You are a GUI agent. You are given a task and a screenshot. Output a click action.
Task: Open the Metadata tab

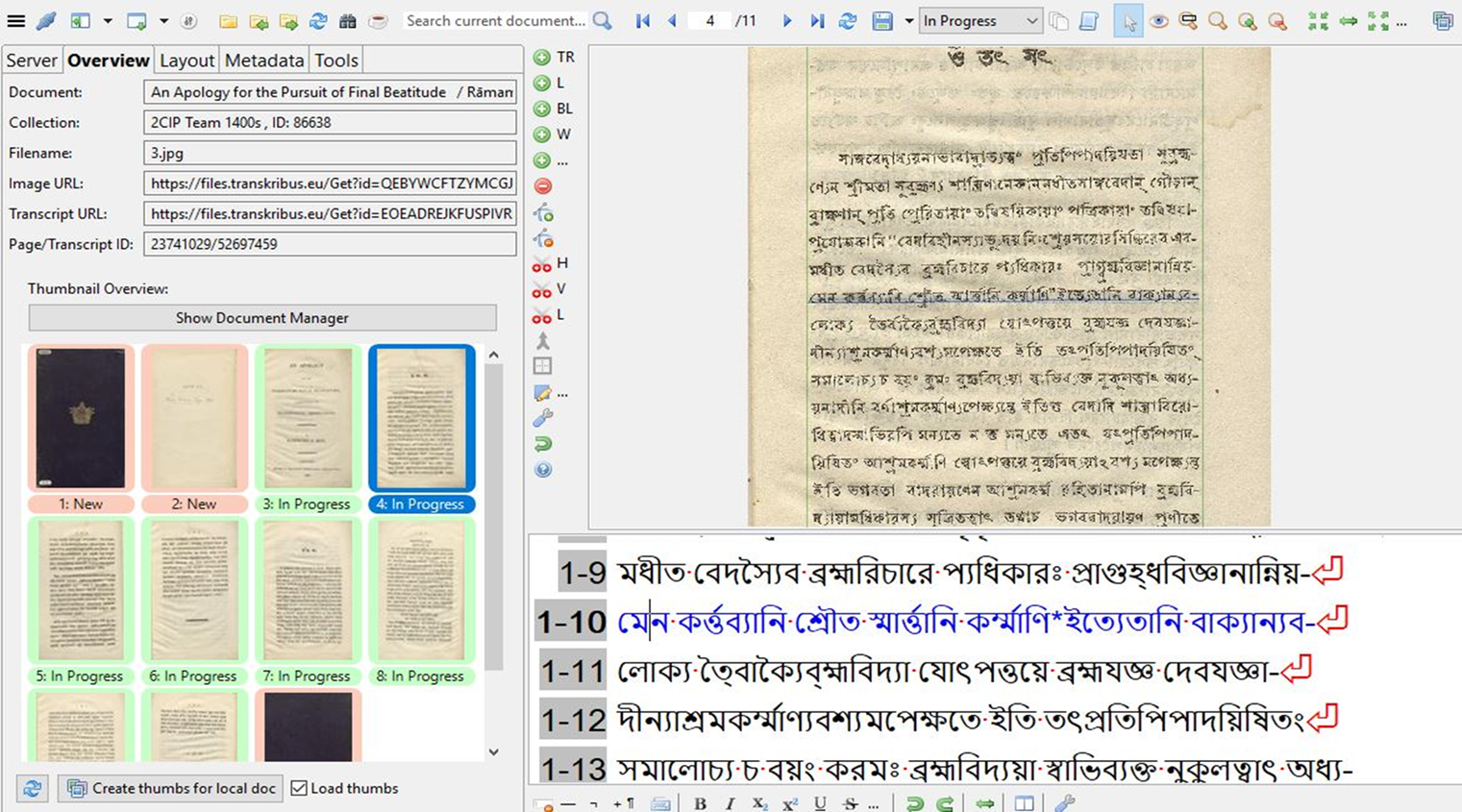[x=264, y=61]
